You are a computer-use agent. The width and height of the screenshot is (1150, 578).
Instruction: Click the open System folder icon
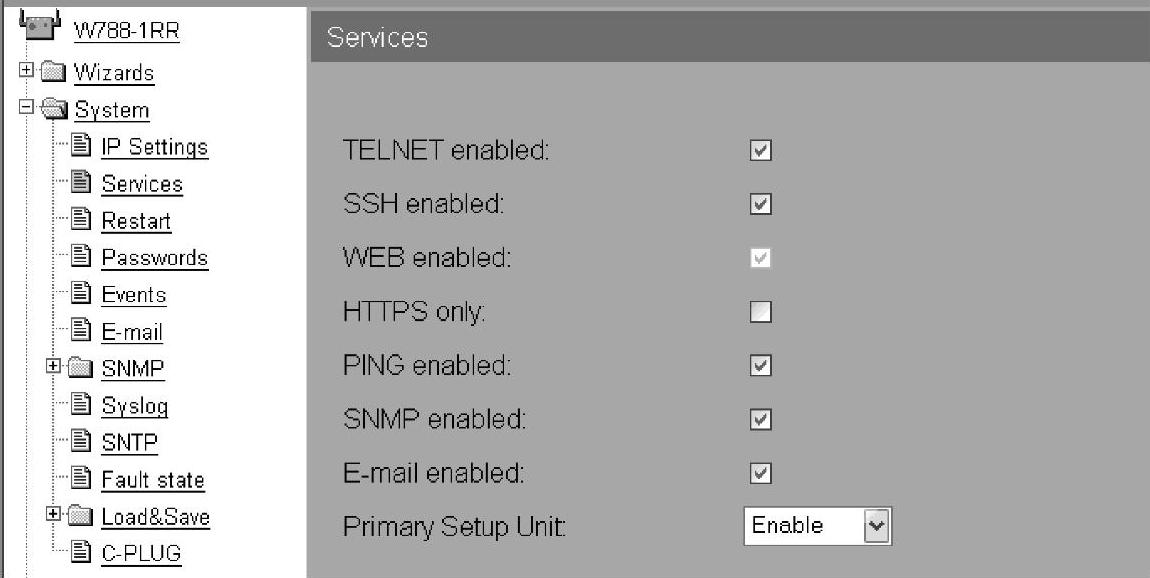pyautogui.click(x=54, y=109)
